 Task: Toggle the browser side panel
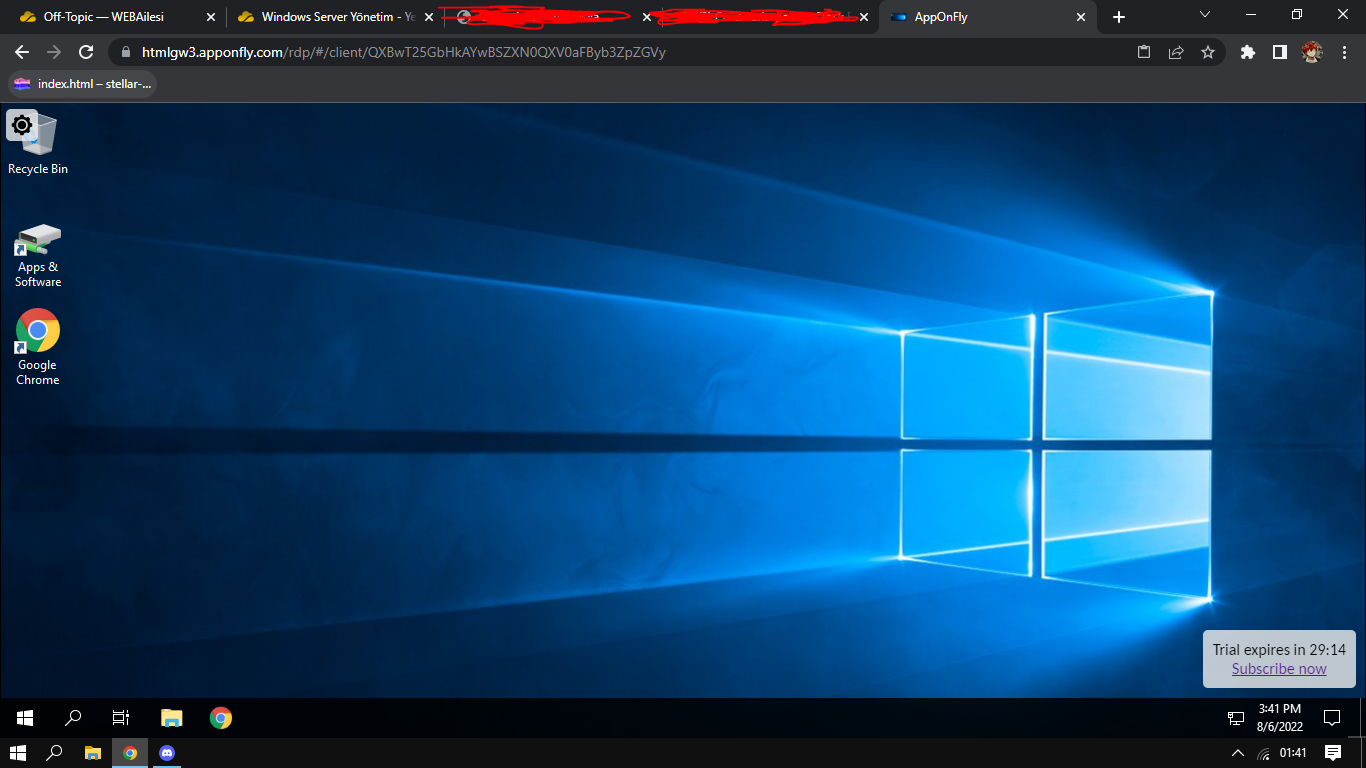[1279, 52]
